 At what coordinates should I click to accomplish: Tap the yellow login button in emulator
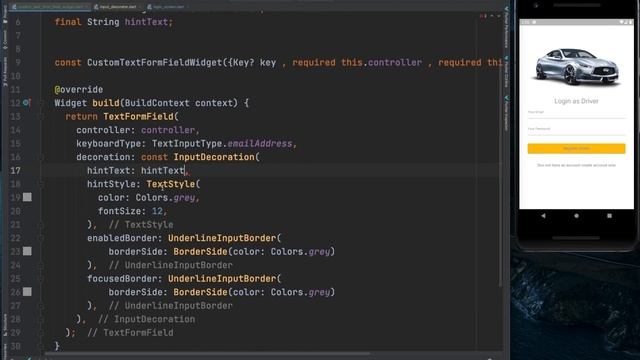point(576,149)
